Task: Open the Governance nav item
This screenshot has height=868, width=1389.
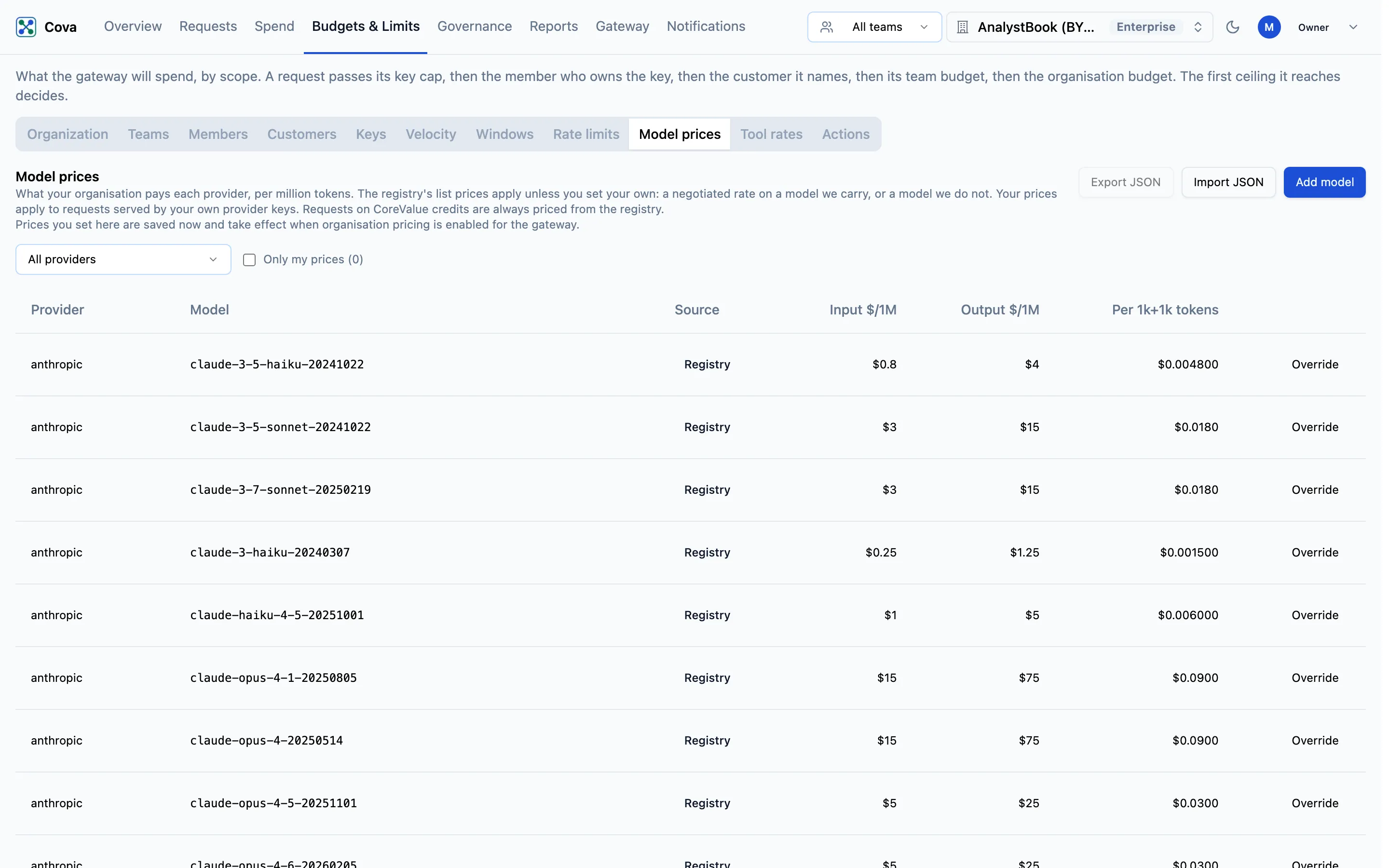Action: 475,27
